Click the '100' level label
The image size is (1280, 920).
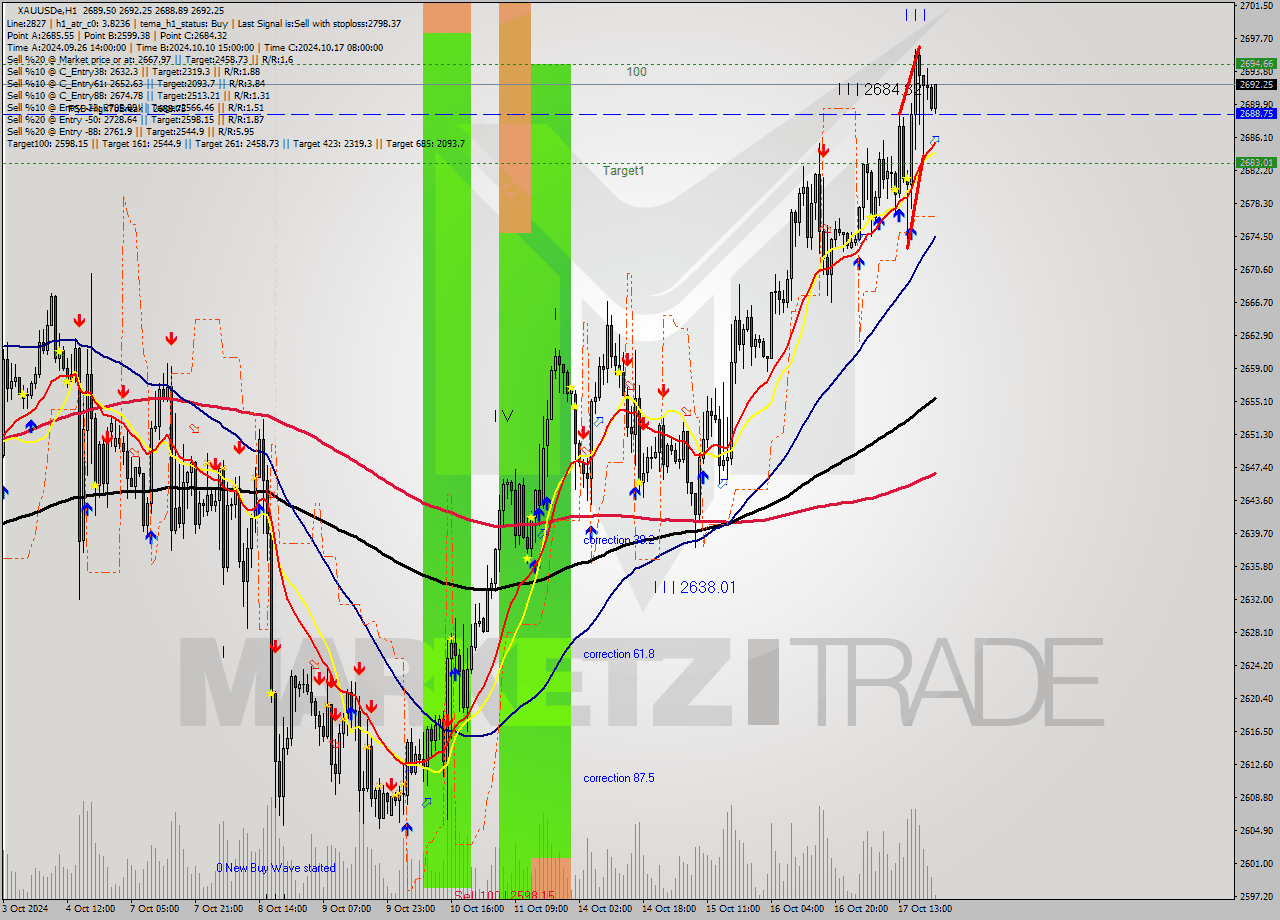click(637, 72)
